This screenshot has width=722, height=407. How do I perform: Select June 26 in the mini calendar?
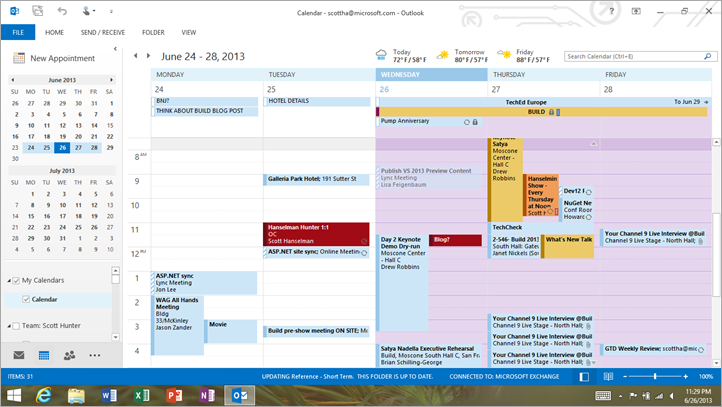point(62,147)
